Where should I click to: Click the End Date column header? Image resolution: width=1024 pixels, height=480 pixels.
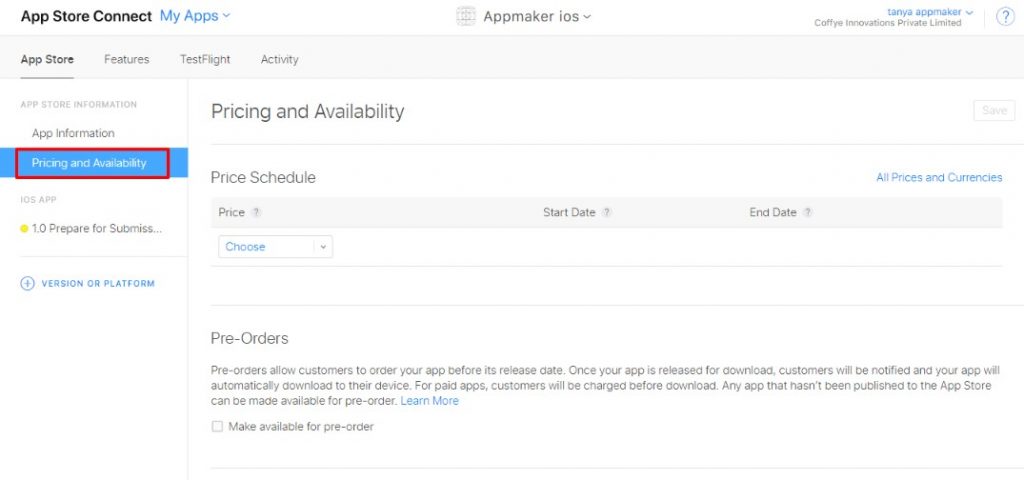point(773,212)
